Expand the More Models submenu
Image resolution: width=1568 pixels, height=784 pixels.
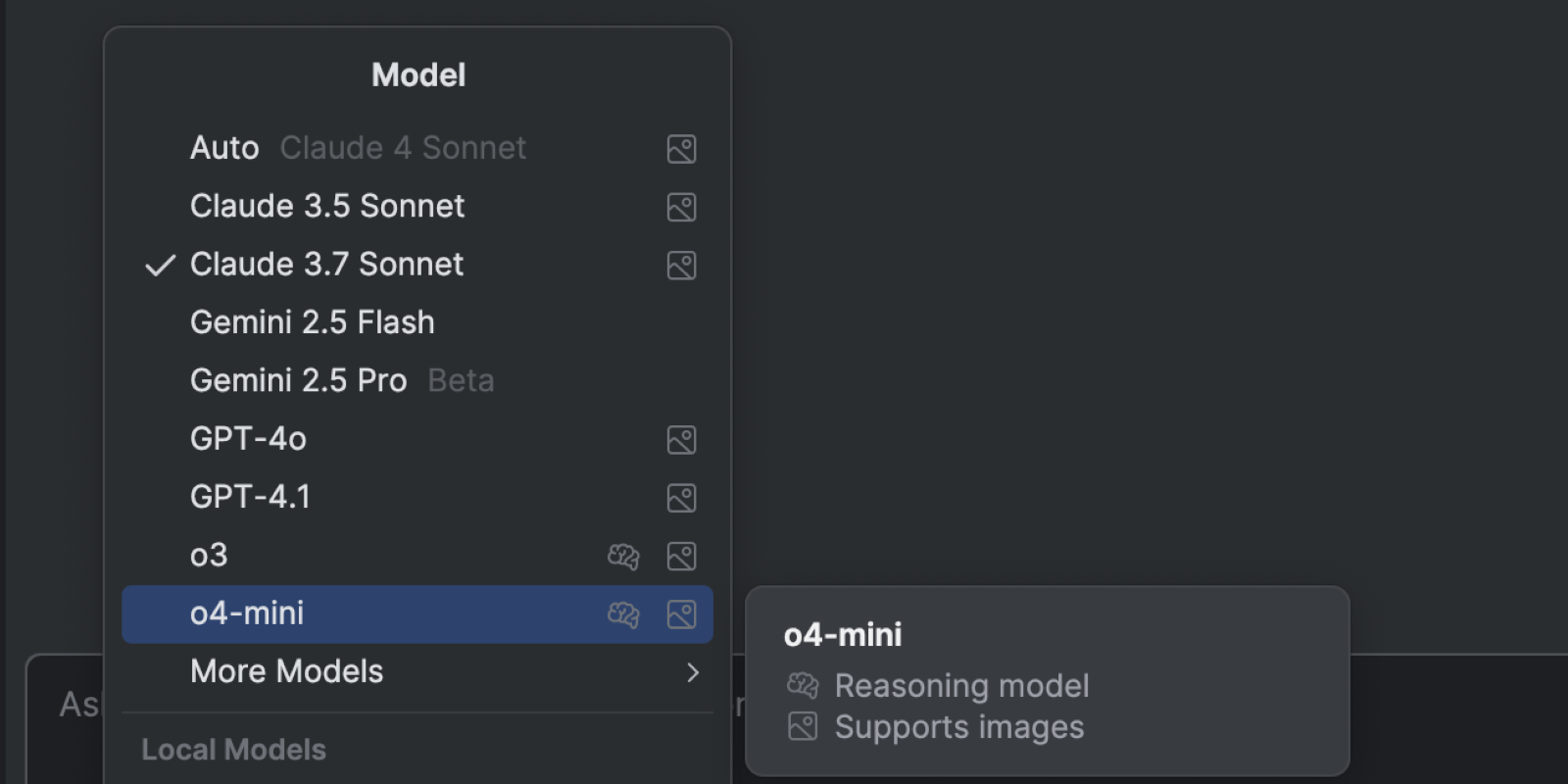[x=417, y=672]
